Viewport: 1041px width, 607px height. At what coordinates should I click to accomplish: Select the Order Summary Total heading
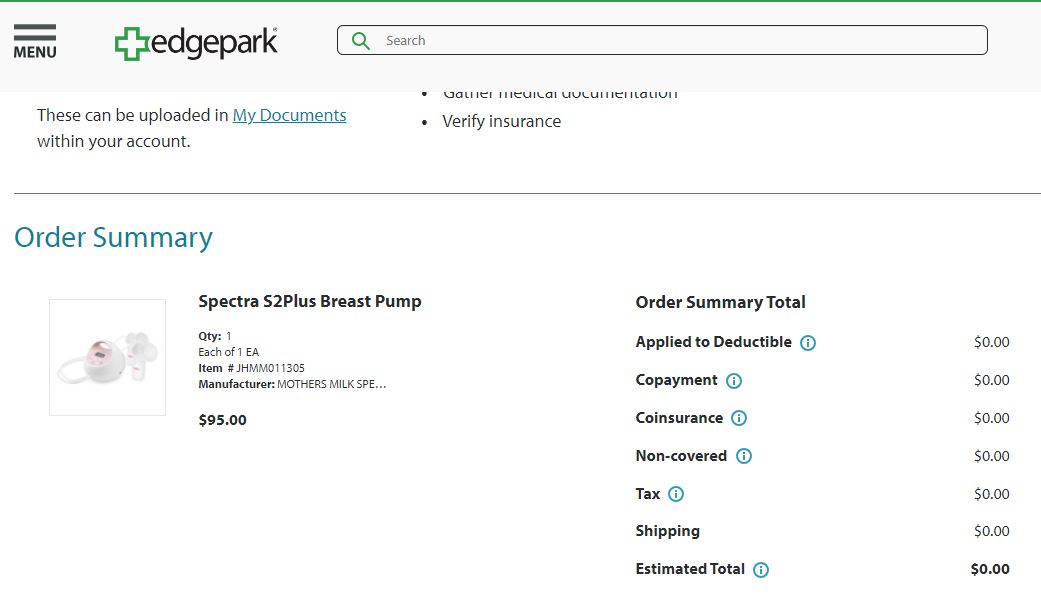[720, 302]
